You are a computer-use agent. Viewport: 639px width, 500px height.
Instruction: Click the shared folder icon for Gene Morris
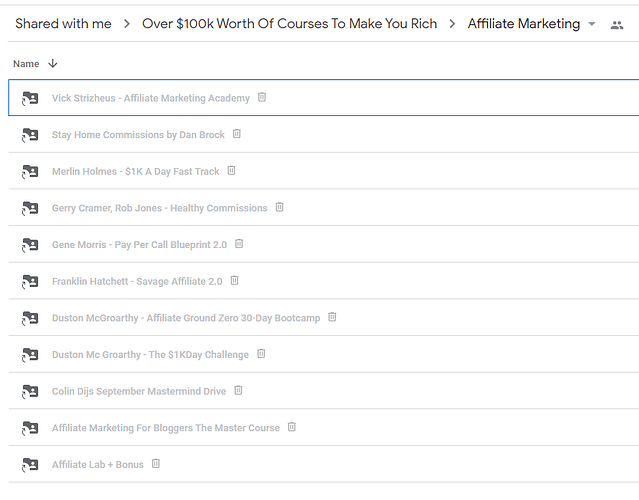coord(30,245)
